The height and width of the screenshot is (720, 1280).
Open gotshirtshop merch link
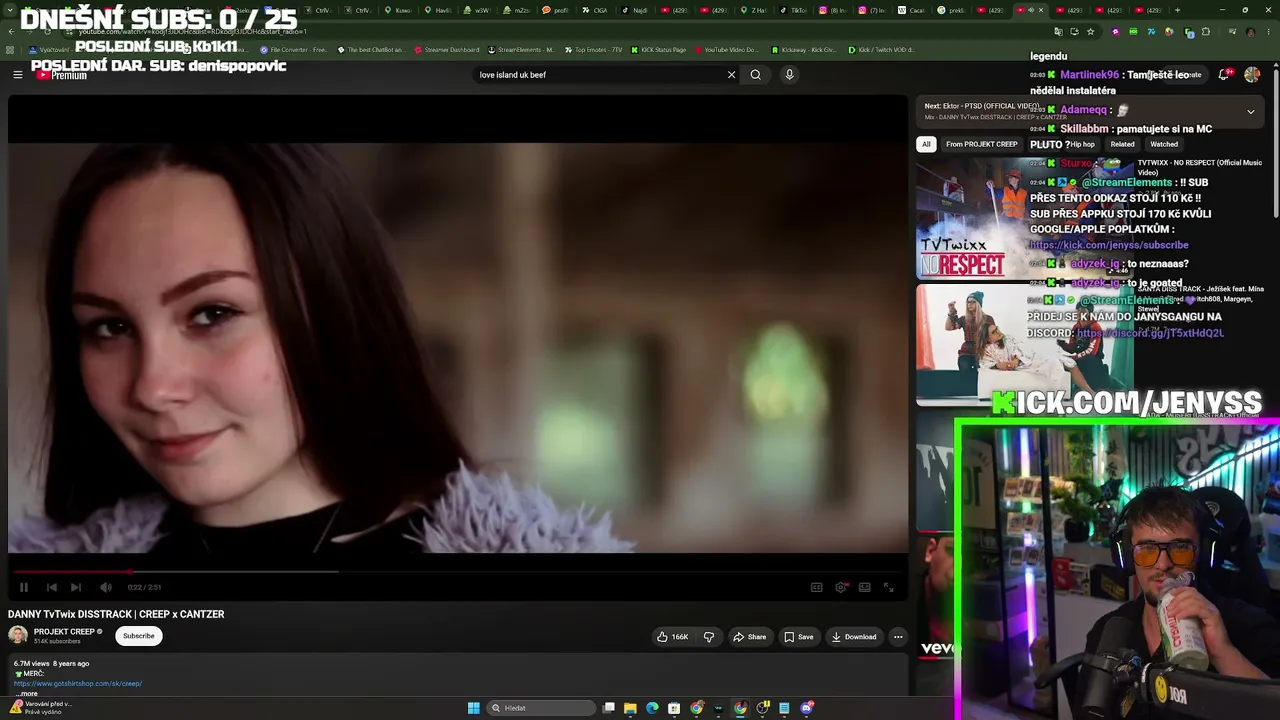(78, 684)
